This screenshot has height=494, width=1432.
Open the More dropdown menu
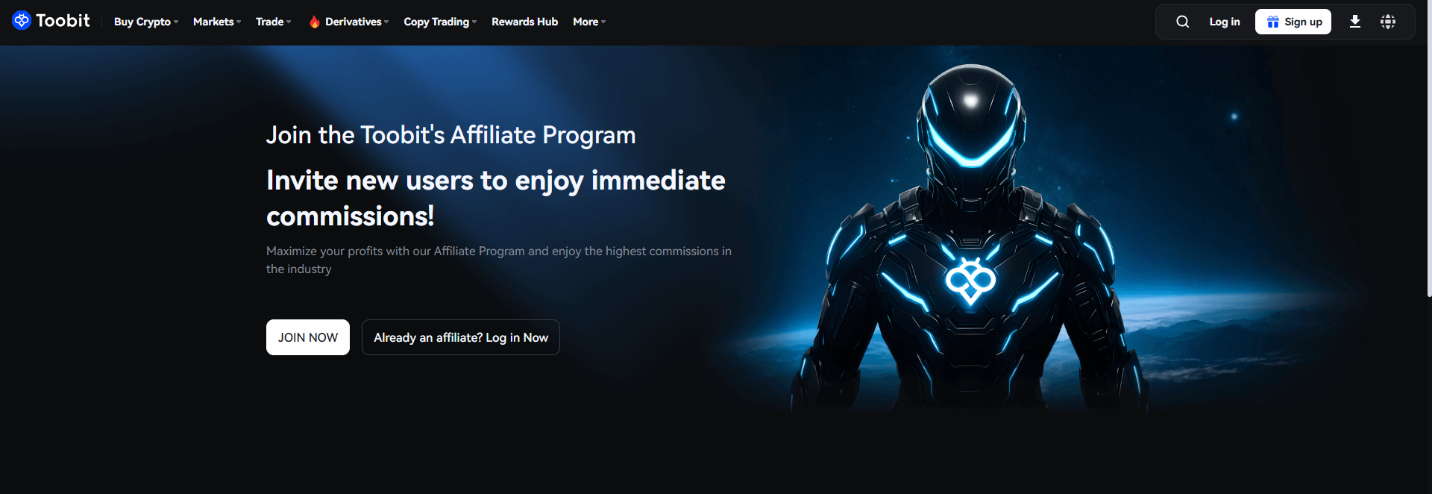(x=589, y=22)
